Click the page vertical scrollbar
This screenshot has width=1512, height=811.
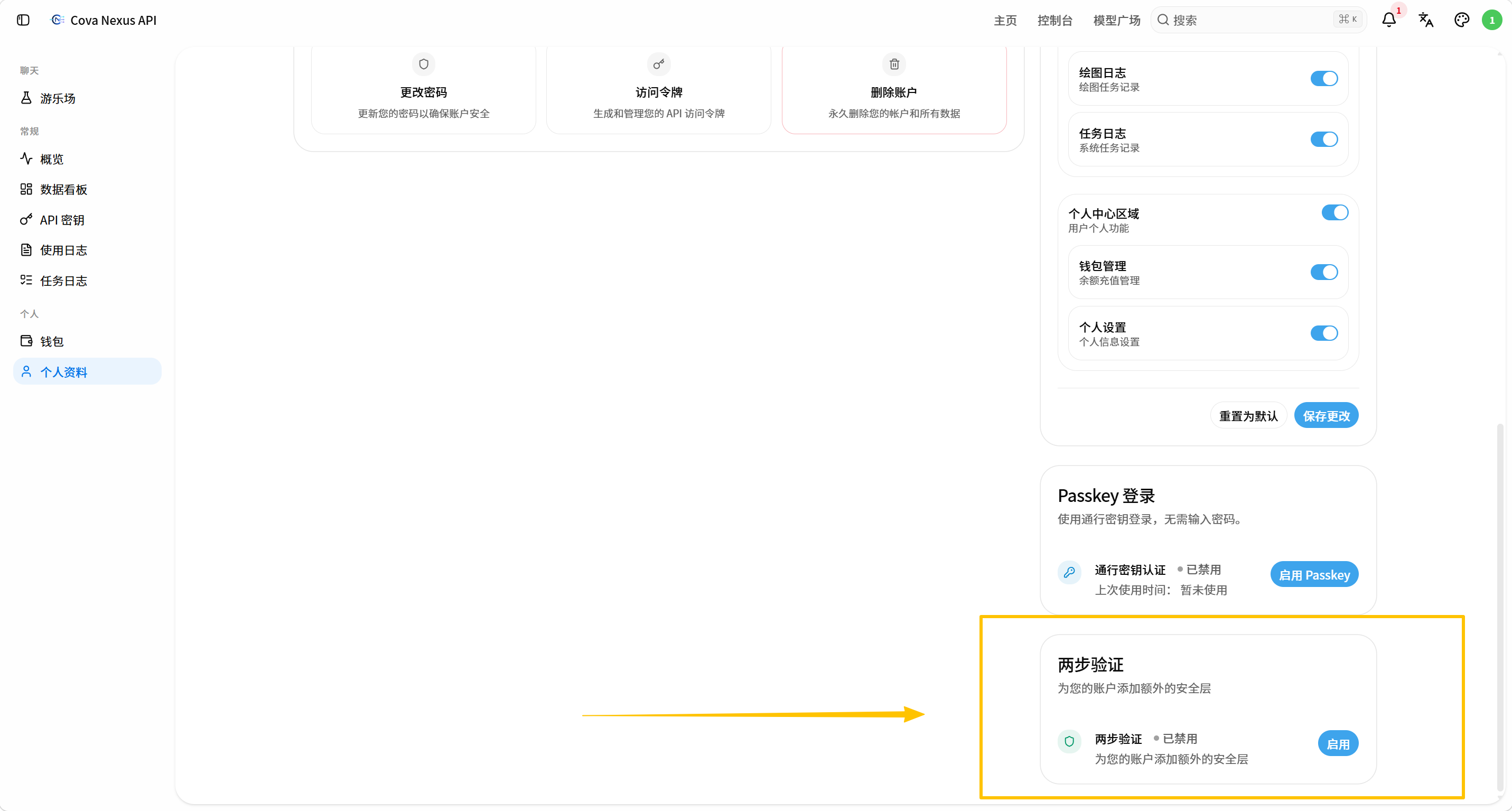(x=1500, y=608)
